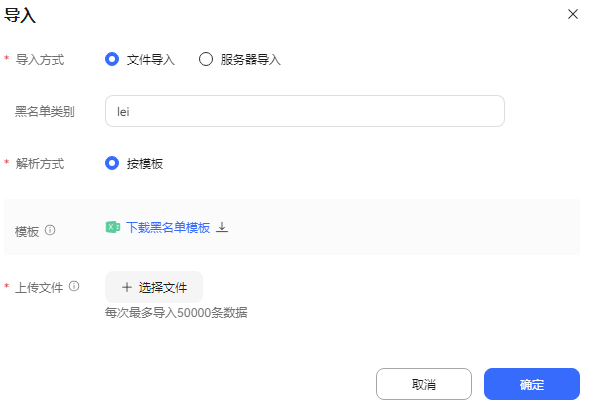Click the 每次最多导入50000条数据 hint text
Screen dimensions: 593x412
tap(176, 313)
